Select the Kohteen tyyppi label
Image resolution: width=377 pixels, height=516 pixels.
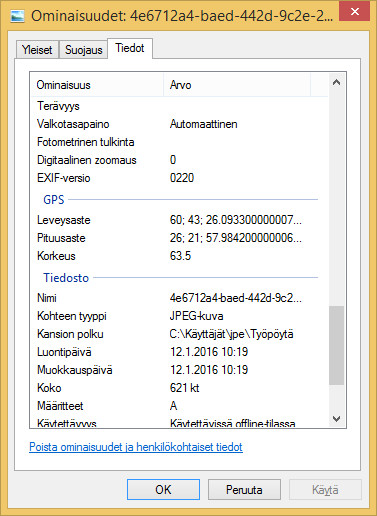coord(72,316)
